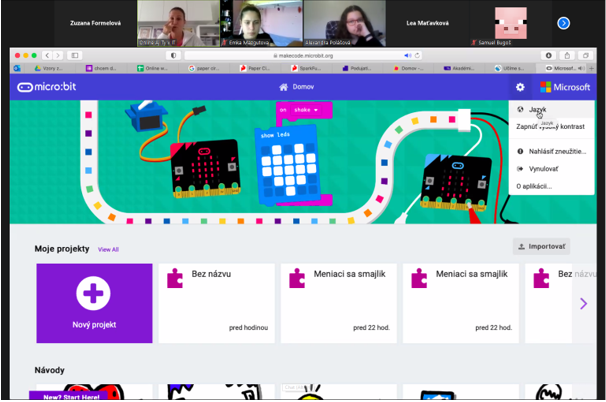Go to Domov home
This screenshot has height=402, width=606.
pyautogui.click(x=296, y=87)
